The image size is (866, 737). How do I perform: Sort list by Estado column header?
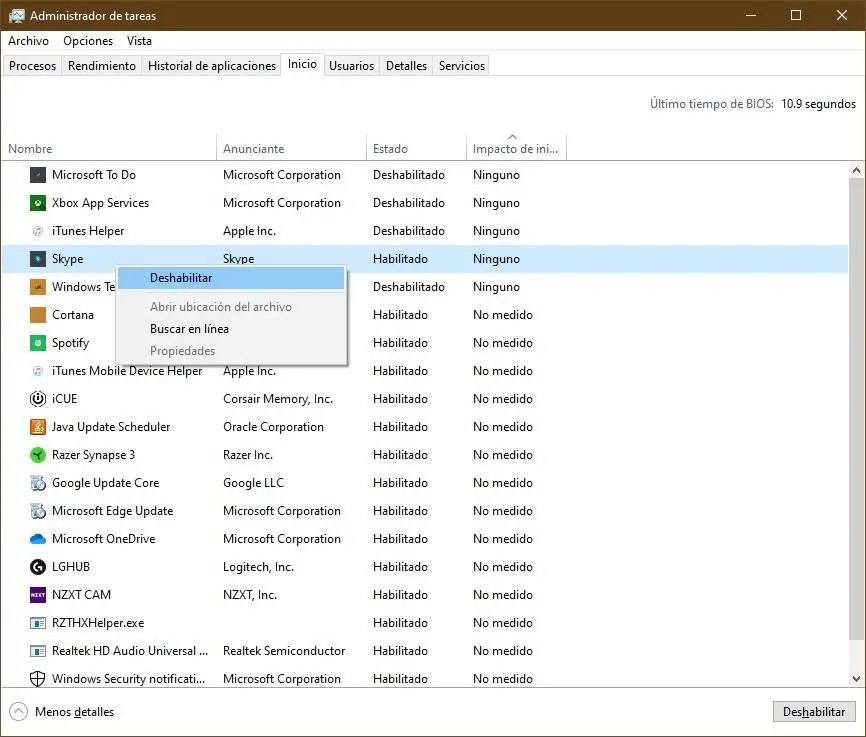[x=390, y=149]
